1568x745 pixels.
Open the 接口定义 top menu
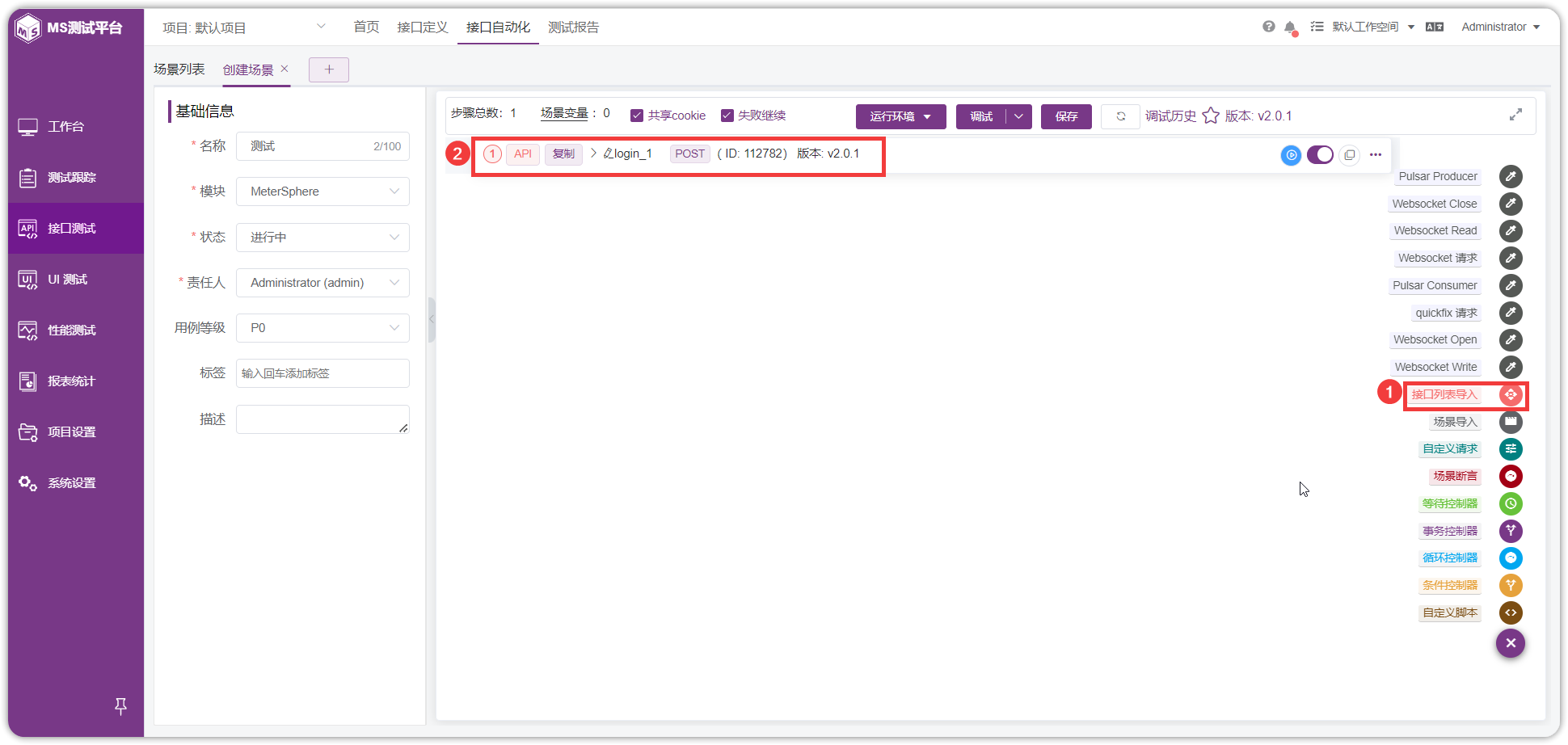coord(422,27)
